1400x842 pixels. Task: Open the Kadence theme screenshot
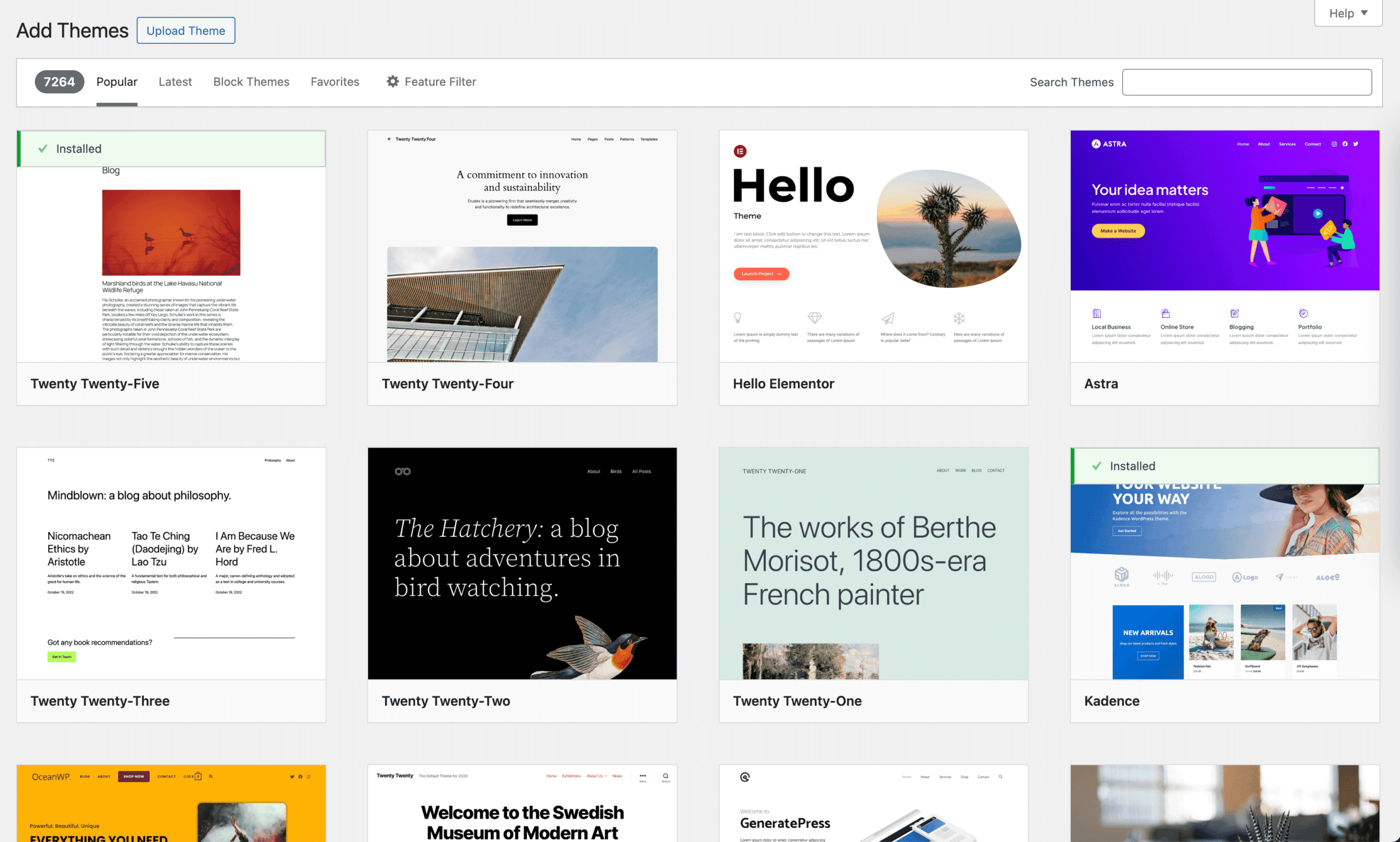pyautogui.click(x=1225, y=564)
